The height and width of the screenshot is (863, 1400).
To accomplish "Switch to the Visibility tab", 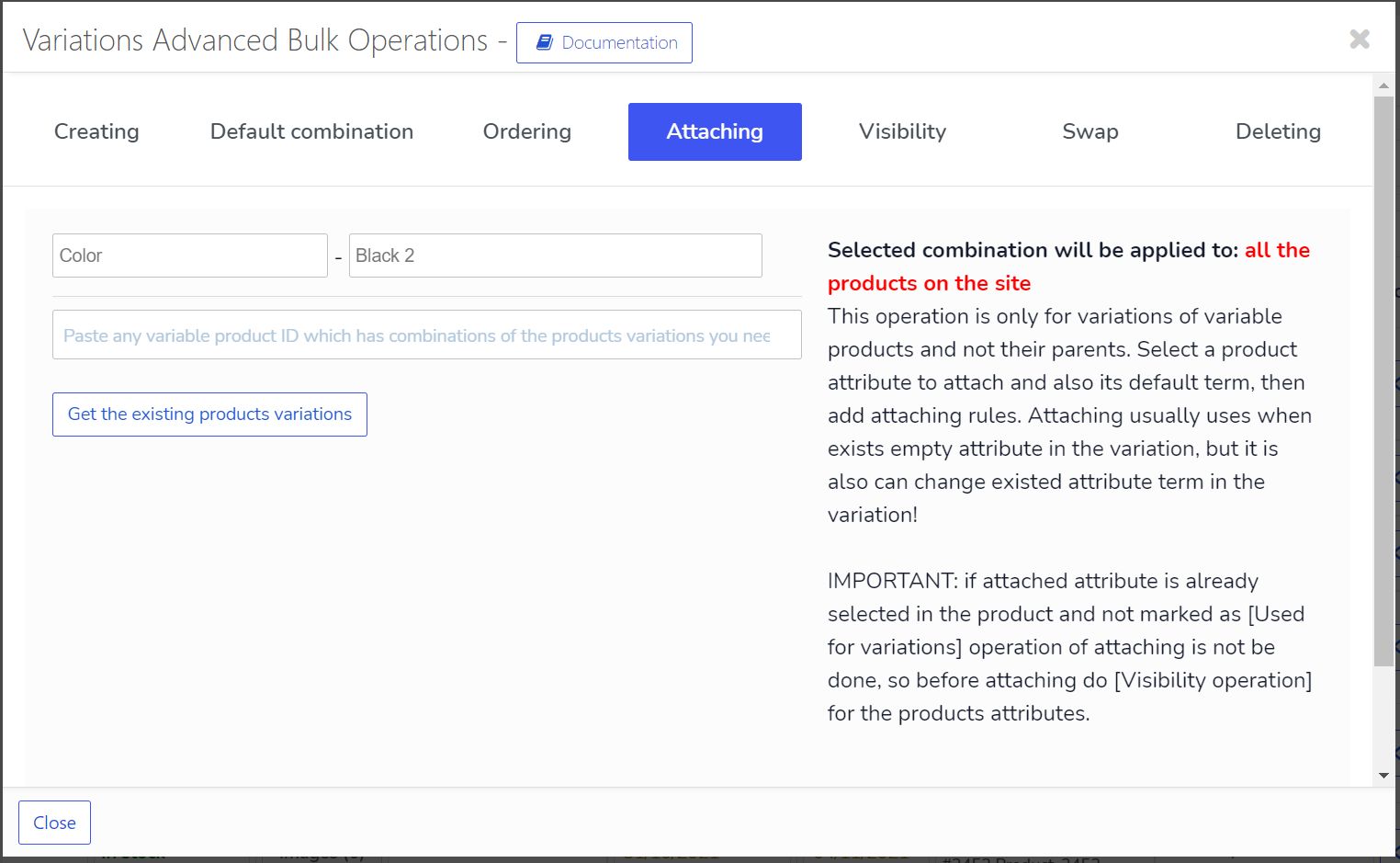I will 902,131.
